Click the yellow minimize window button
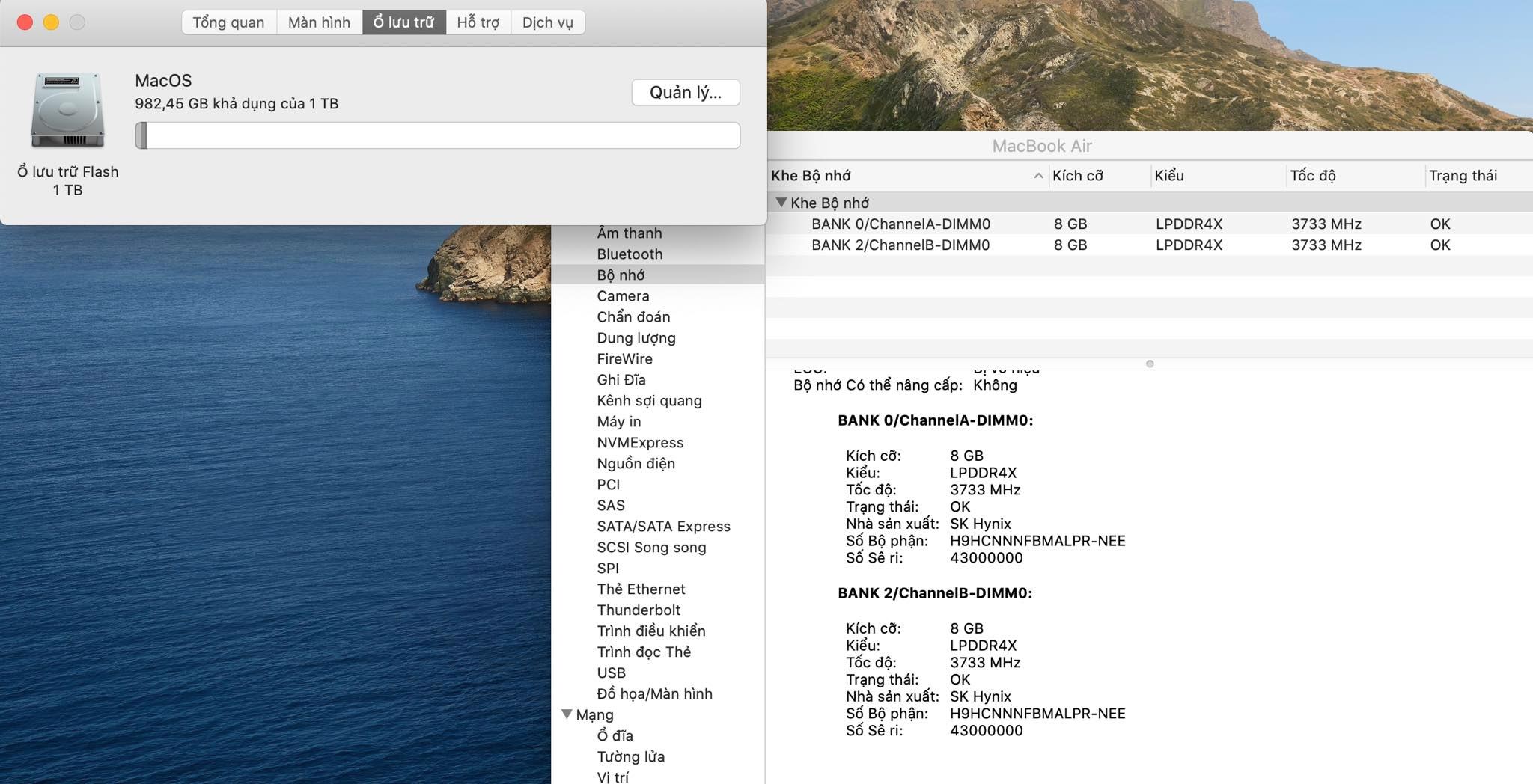Image resolution: width=1533 pixels, height=784 pixels. pyautogui.click(x=51, y=22)
